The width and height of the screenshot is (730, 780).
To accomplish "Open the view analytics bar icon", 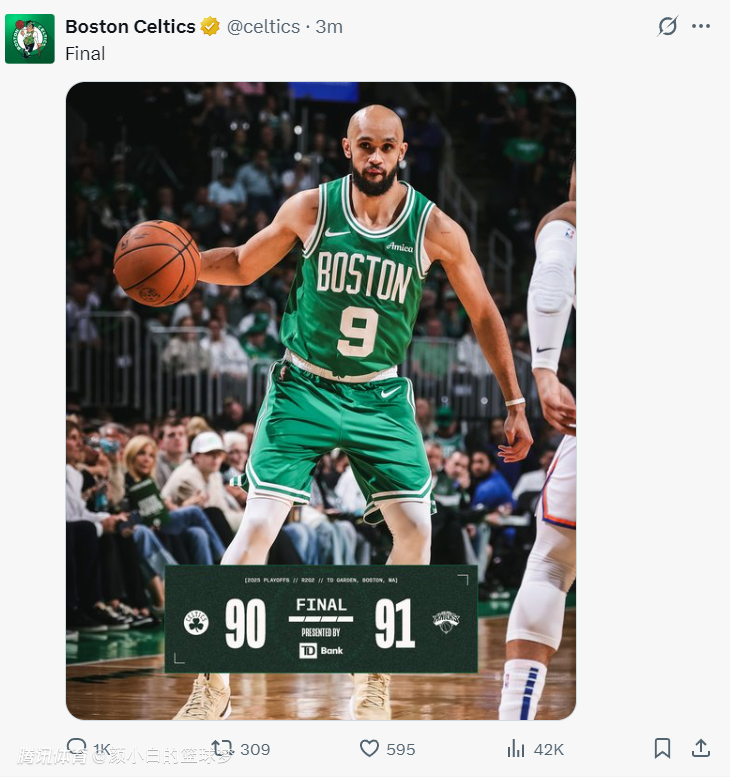I will pyautogui.click(x=516, y=748).
